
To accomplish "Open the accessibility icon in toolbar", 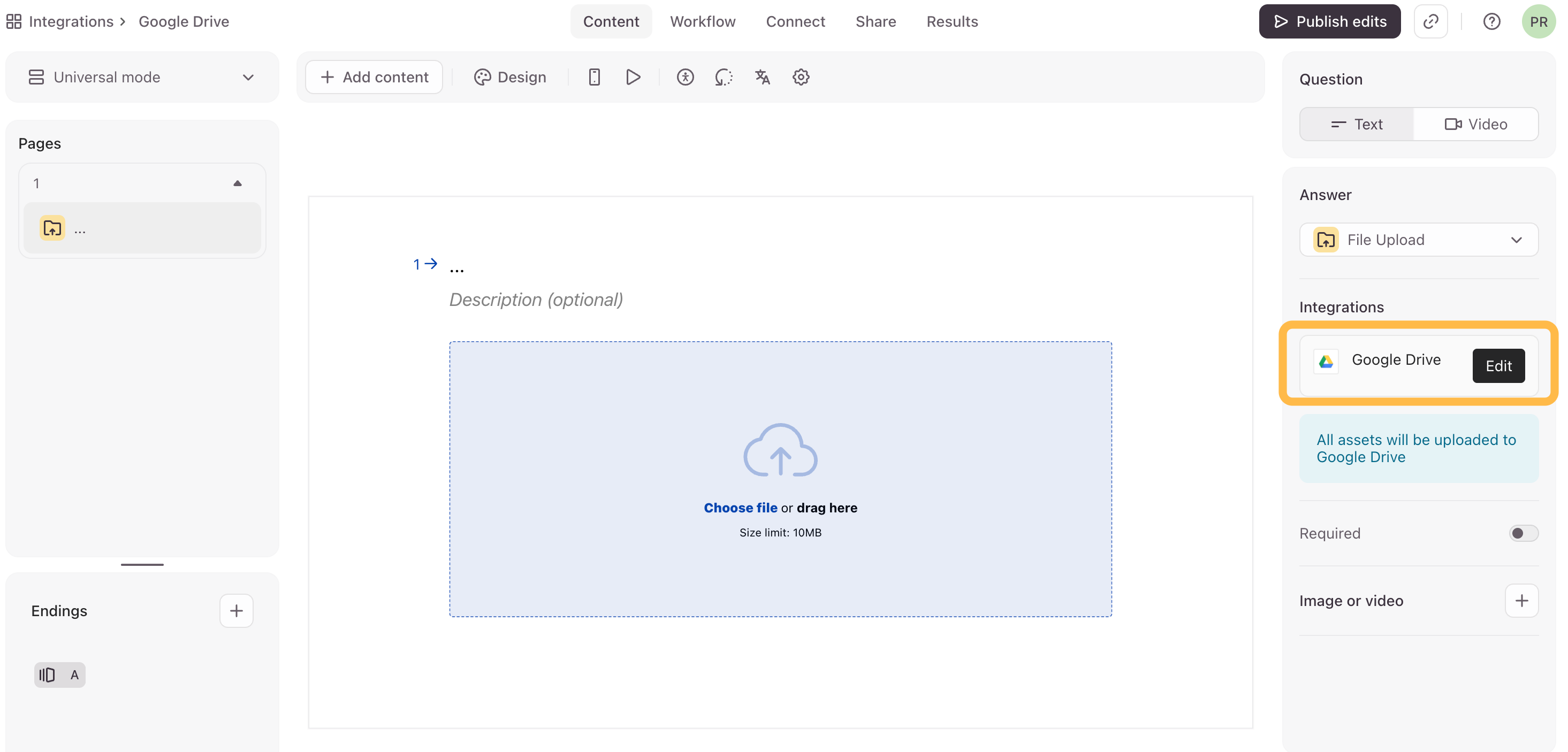I will point(685,77).
